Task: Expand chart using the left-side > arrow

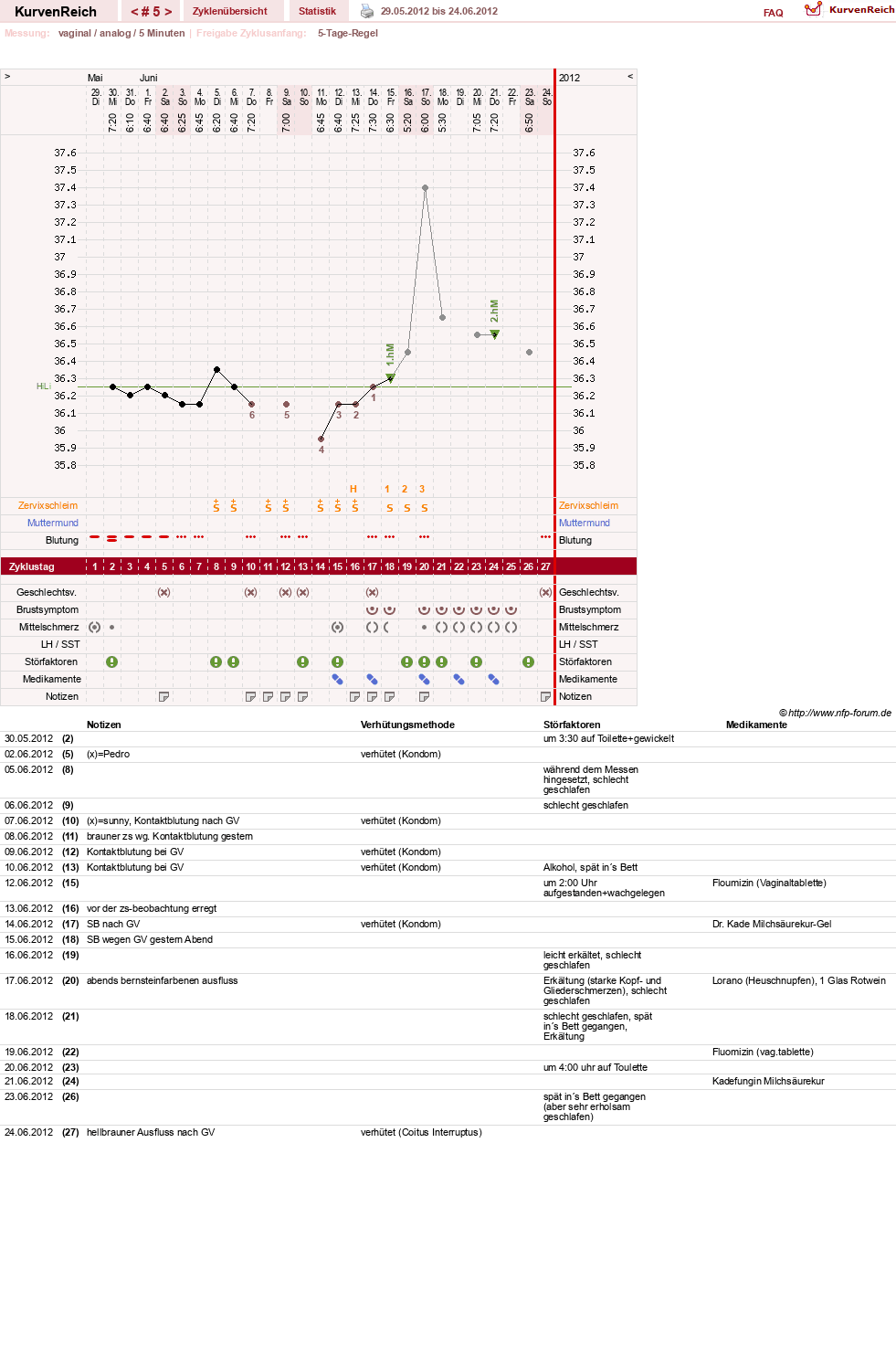Action: coord(7,77)
